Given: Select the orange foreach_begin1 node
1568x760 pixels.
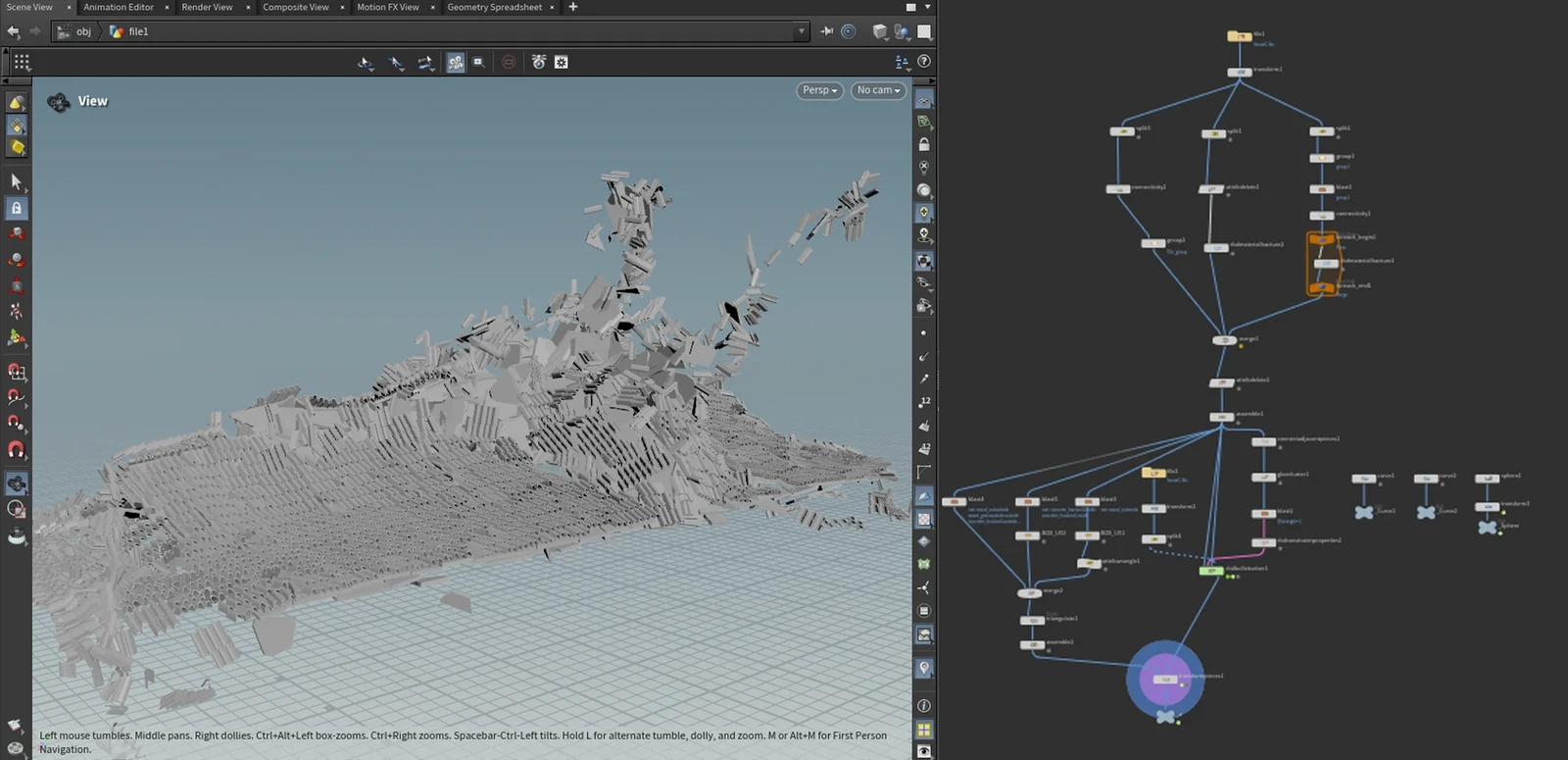Looking at the screenshot, I should point(1322,238).
